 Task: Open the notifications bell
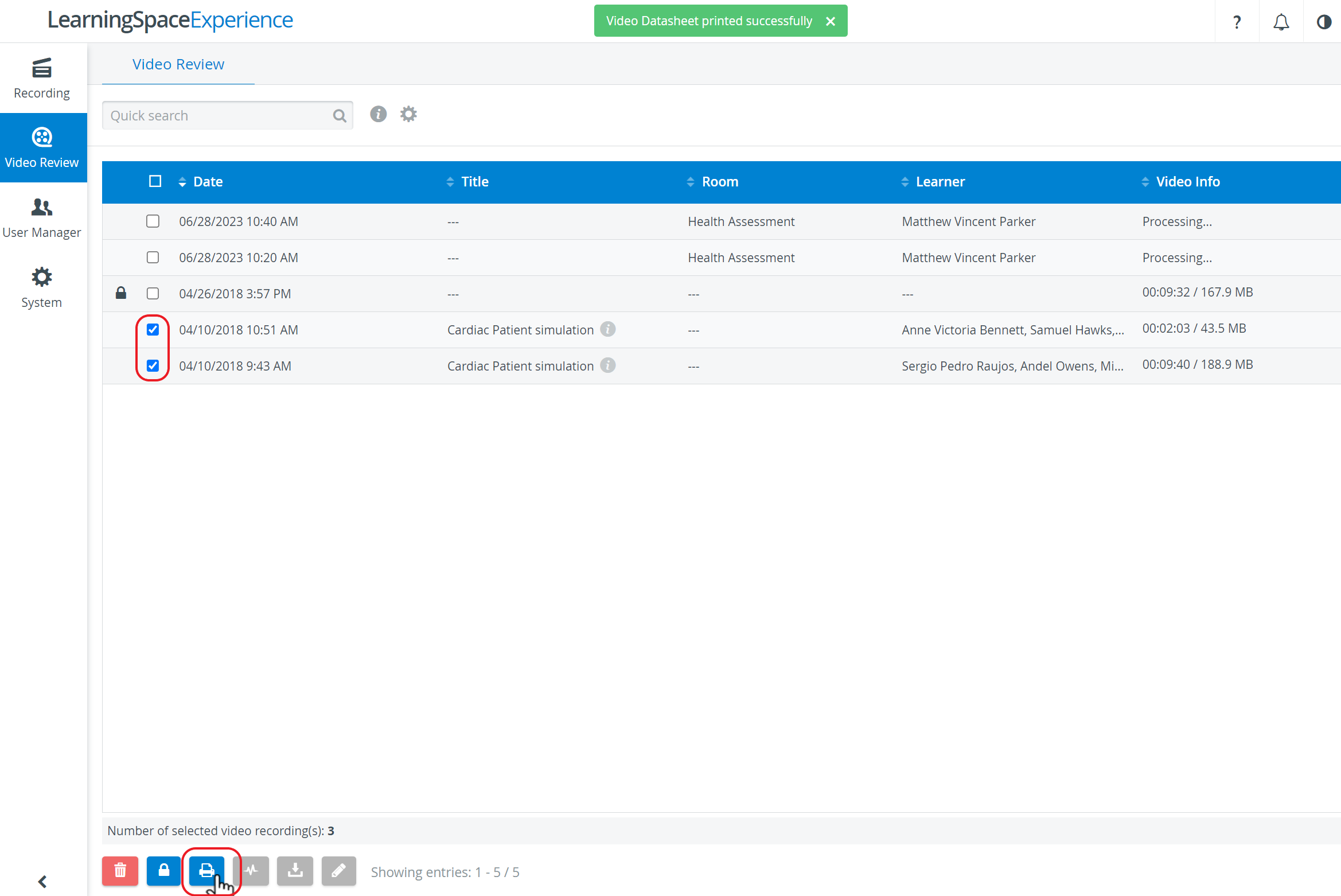[1281, 22]
